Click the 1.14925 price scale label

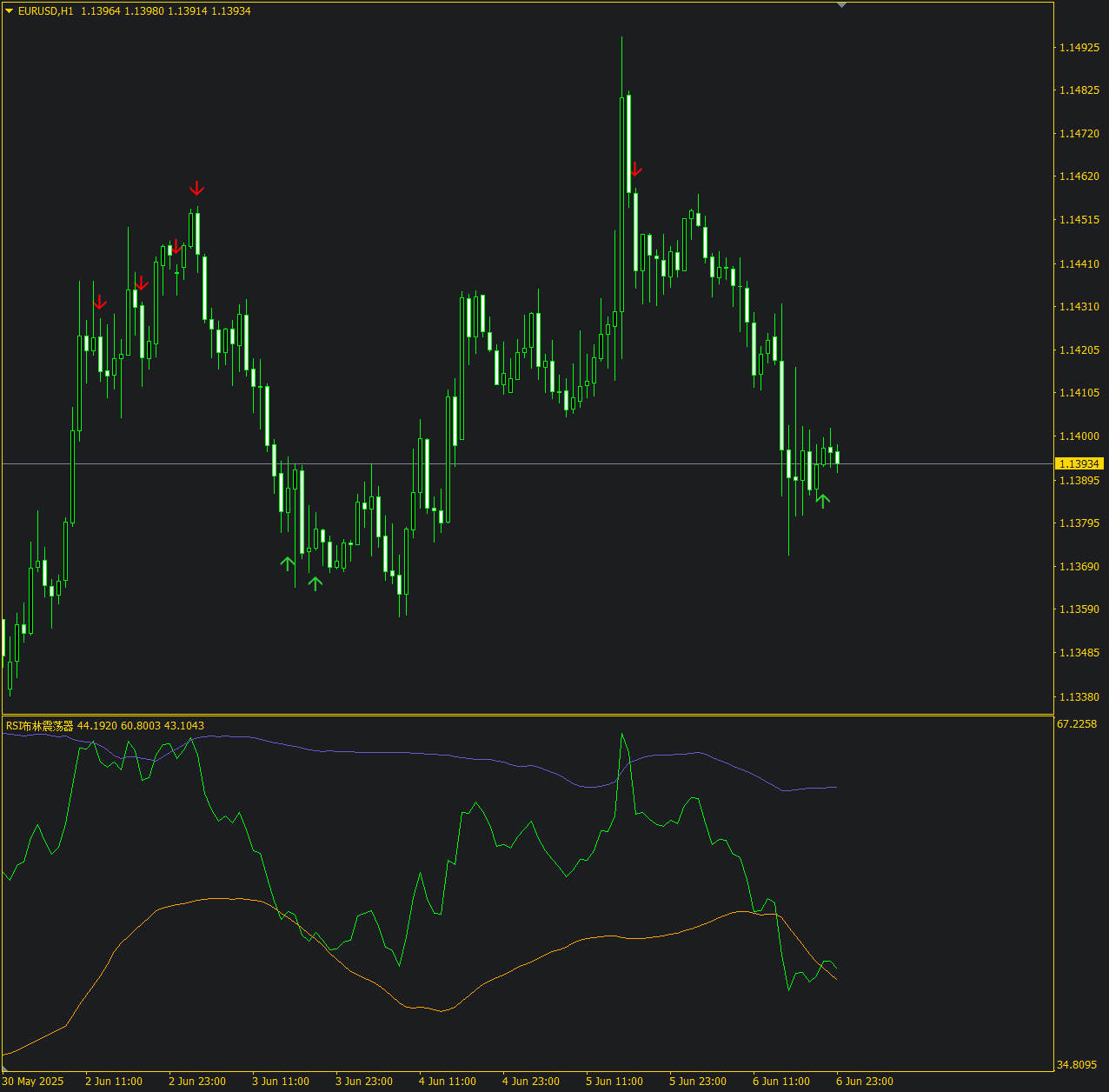tap(1079, 48)
